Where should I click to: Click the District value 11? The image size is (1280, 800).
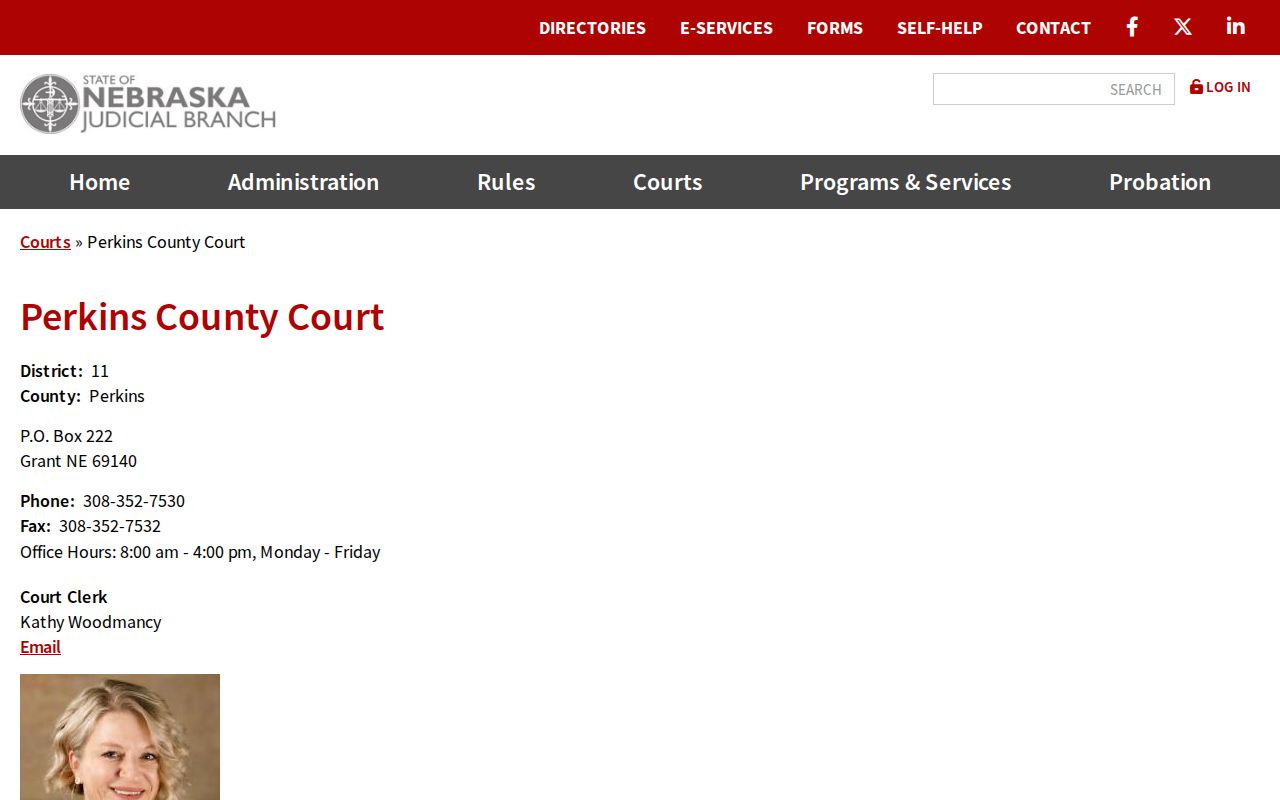point(100,371)
